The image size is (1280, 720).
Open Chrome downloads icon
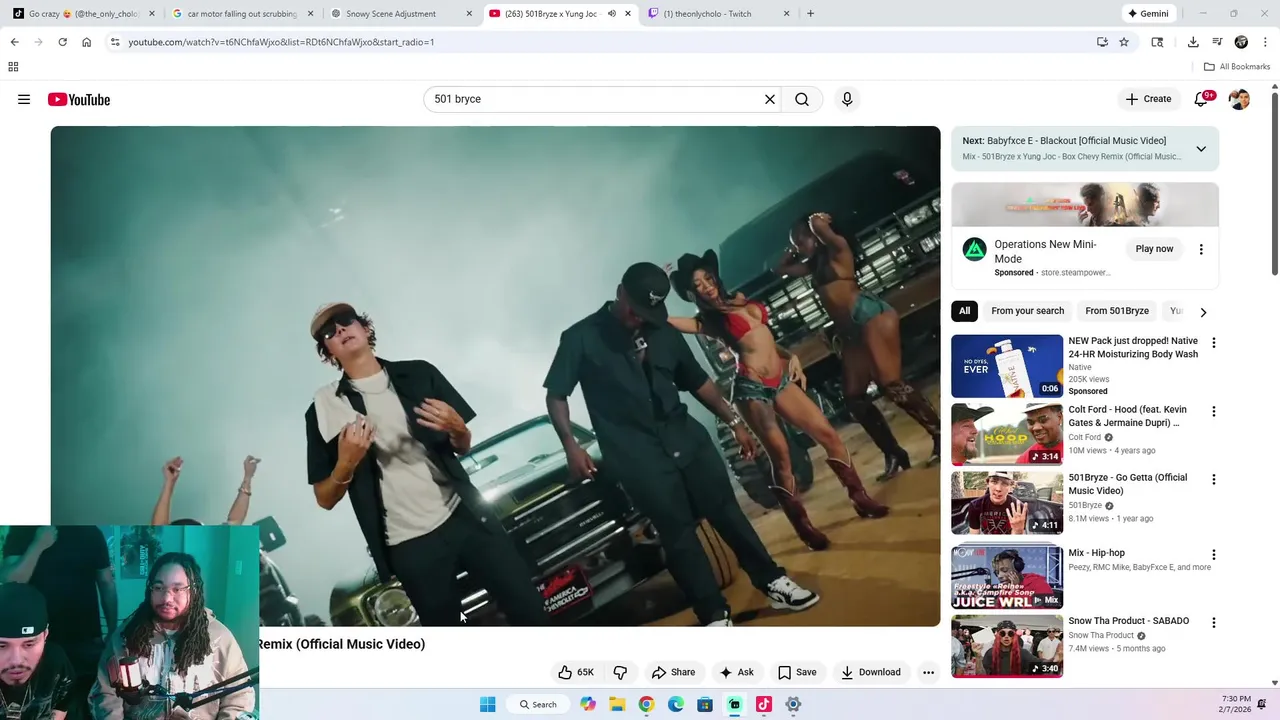pyautogui.click(x=1193, y=42)
